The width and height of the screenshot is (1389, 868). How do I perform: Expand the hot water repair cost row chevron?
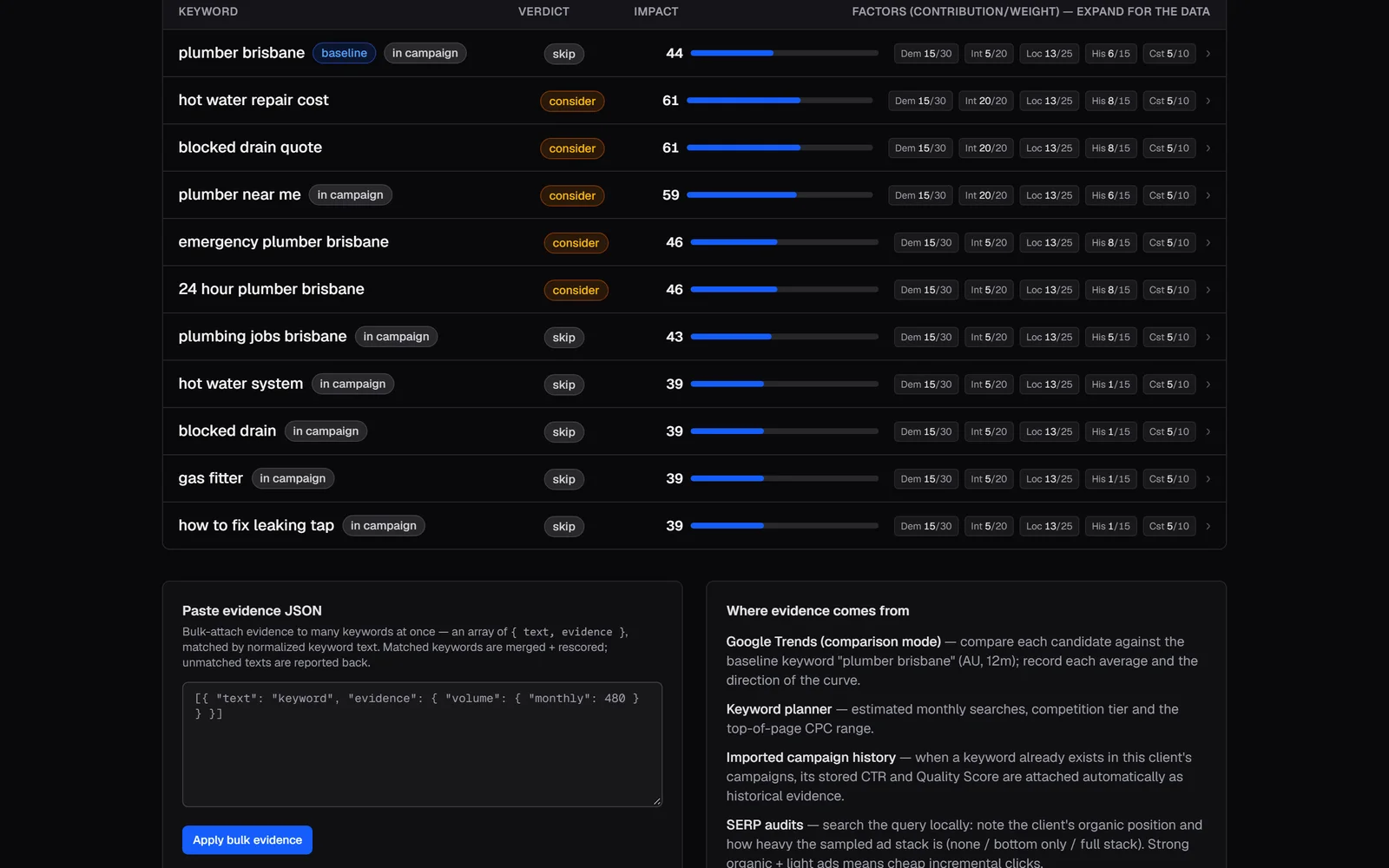pyautogui.click(x=1208, y=101)
